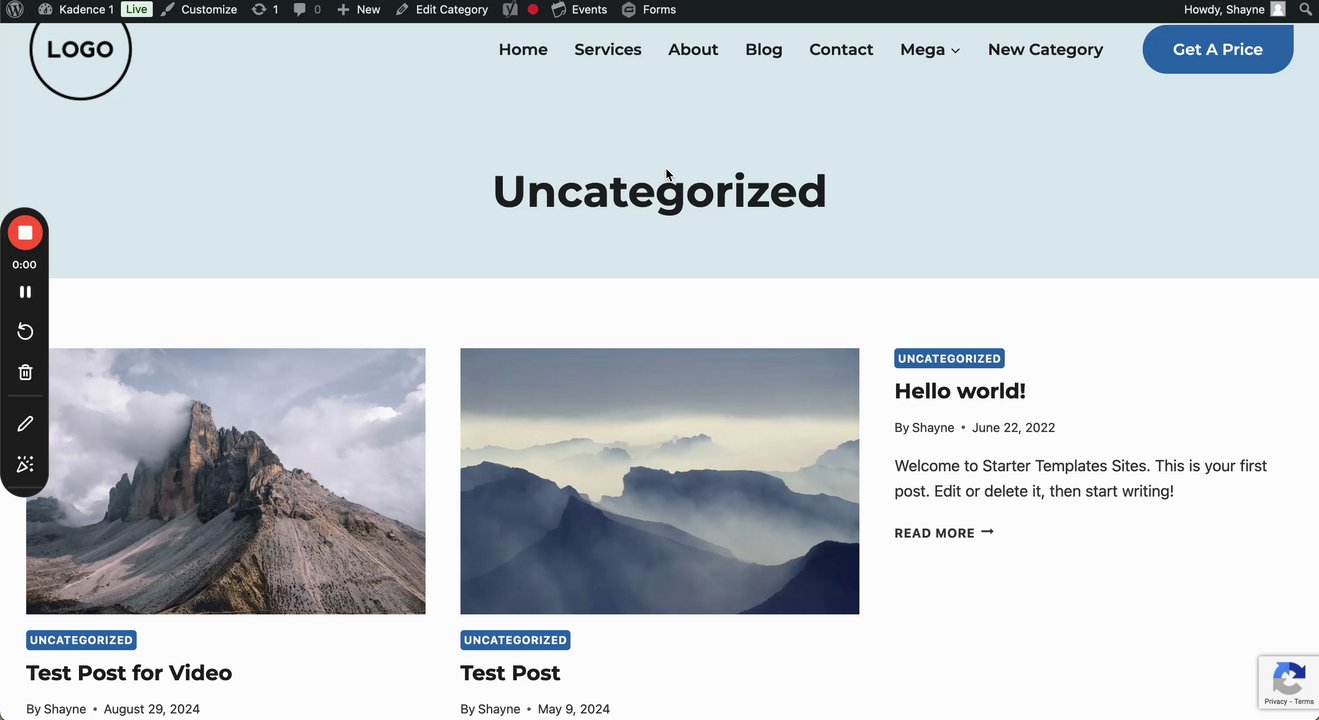
Task: Select the pencil draw tool
Action: click(25, 424)
